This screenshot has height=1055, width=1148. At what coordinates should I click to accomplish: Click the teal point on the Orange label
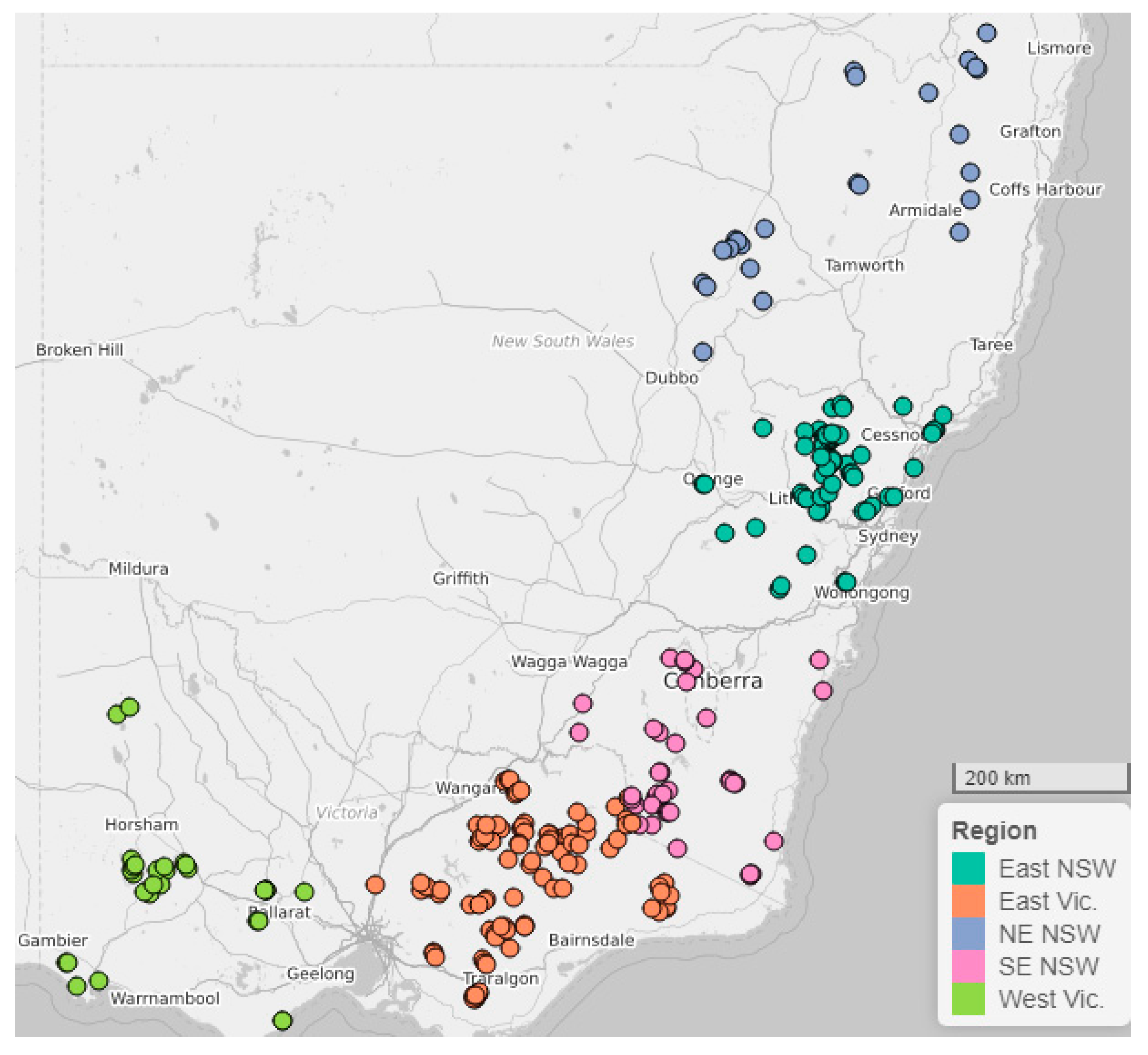[x=704, y=484]
